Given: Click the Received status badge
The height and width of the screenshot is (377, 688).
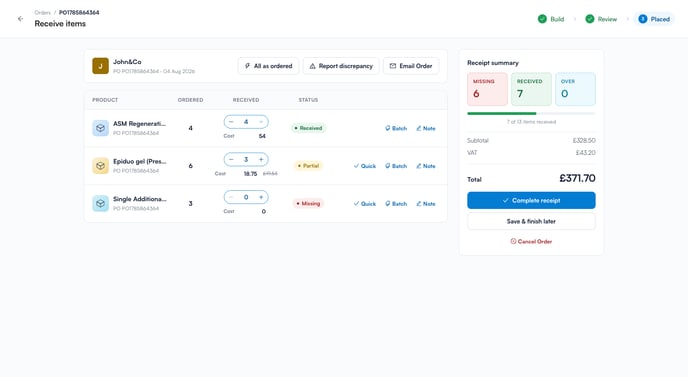Looking at the screenshot, I should (308, 128).
